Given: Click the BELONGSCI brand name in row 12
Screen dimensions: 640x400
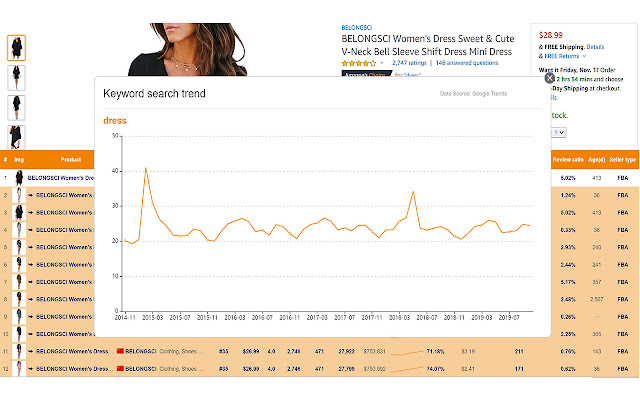Looking at the screenshot, I should point(141,369).
